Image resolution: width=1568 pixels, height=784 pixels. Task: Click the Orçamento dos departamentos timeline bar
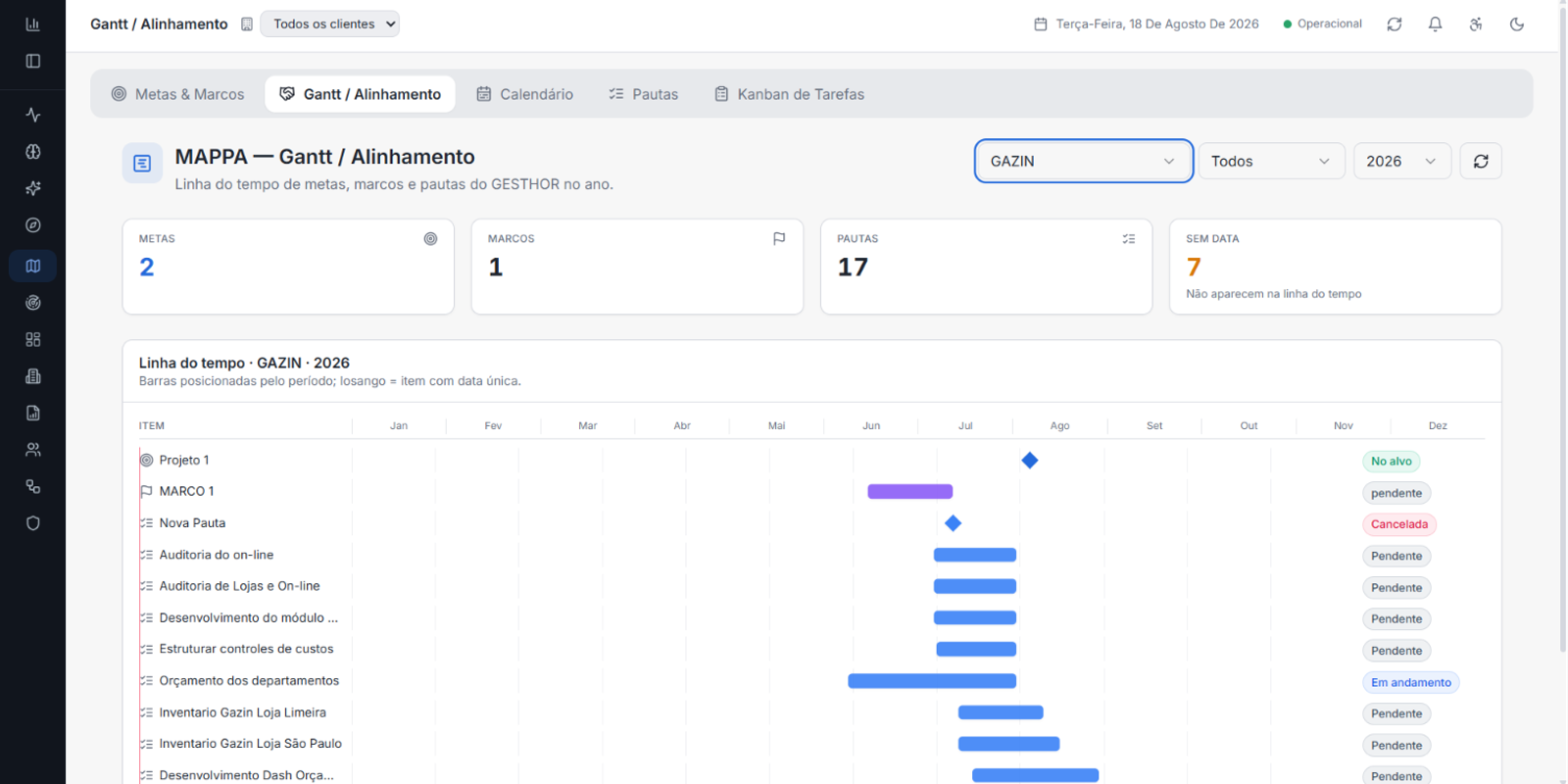pos(932,681)
